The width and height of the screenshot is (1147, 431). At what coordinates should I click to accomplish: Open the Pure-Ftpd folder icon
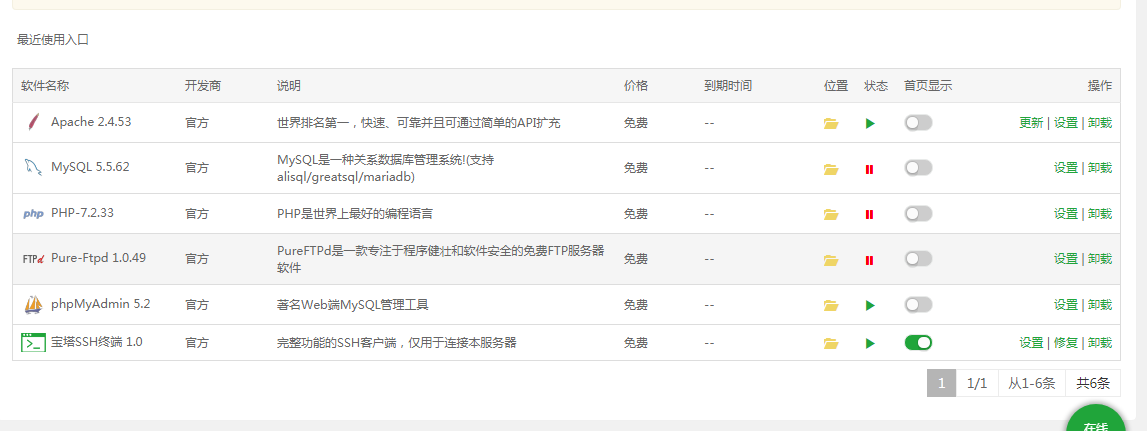coord(830,260)
